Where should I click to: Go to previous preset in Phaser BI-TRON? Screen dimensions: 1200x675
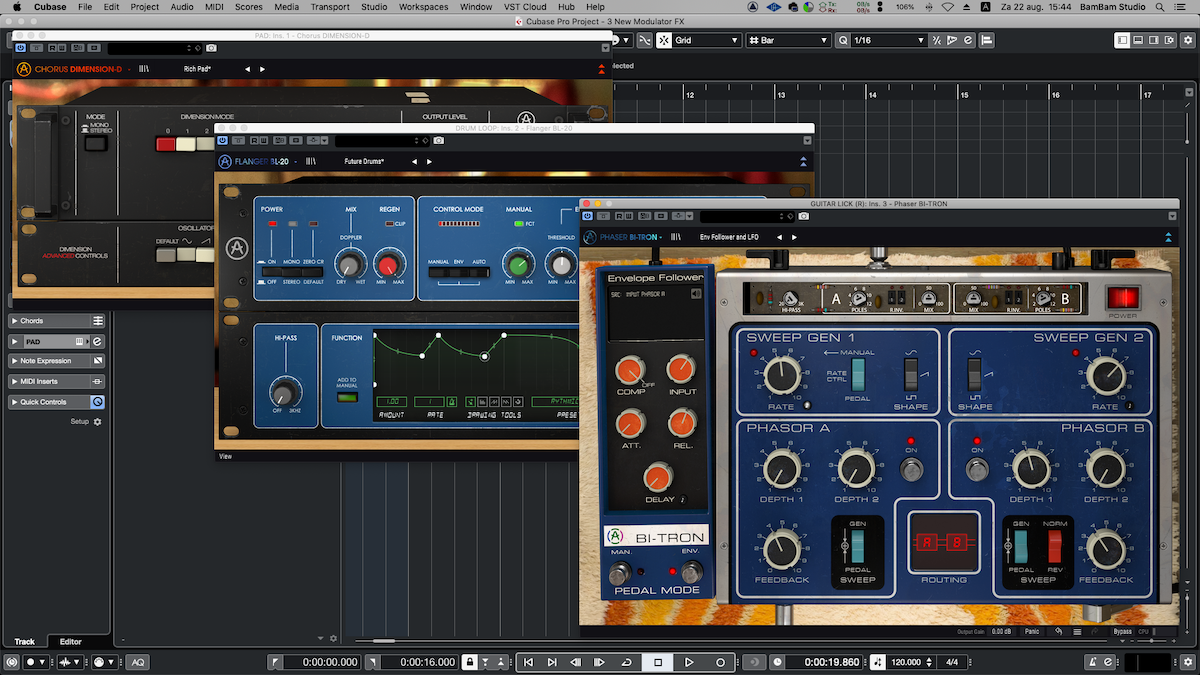pos(780,237)
